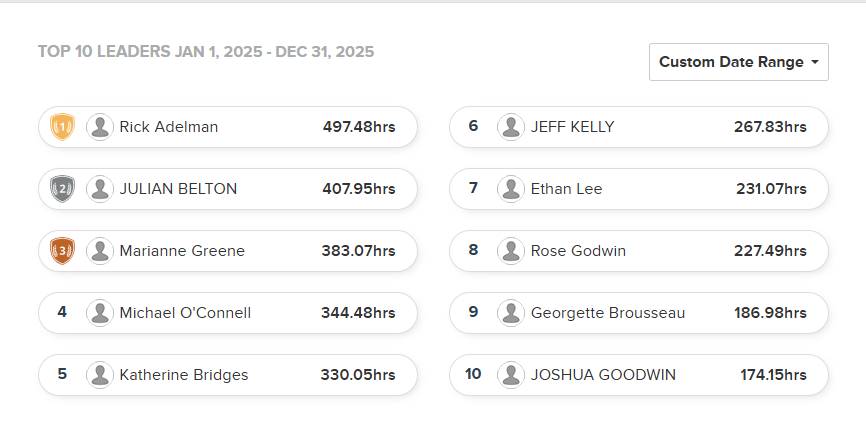The height and width of the screenshot is (446, 866).
Task: Click Rick Adelman's avatar icon
Action: tap(100, 127)
